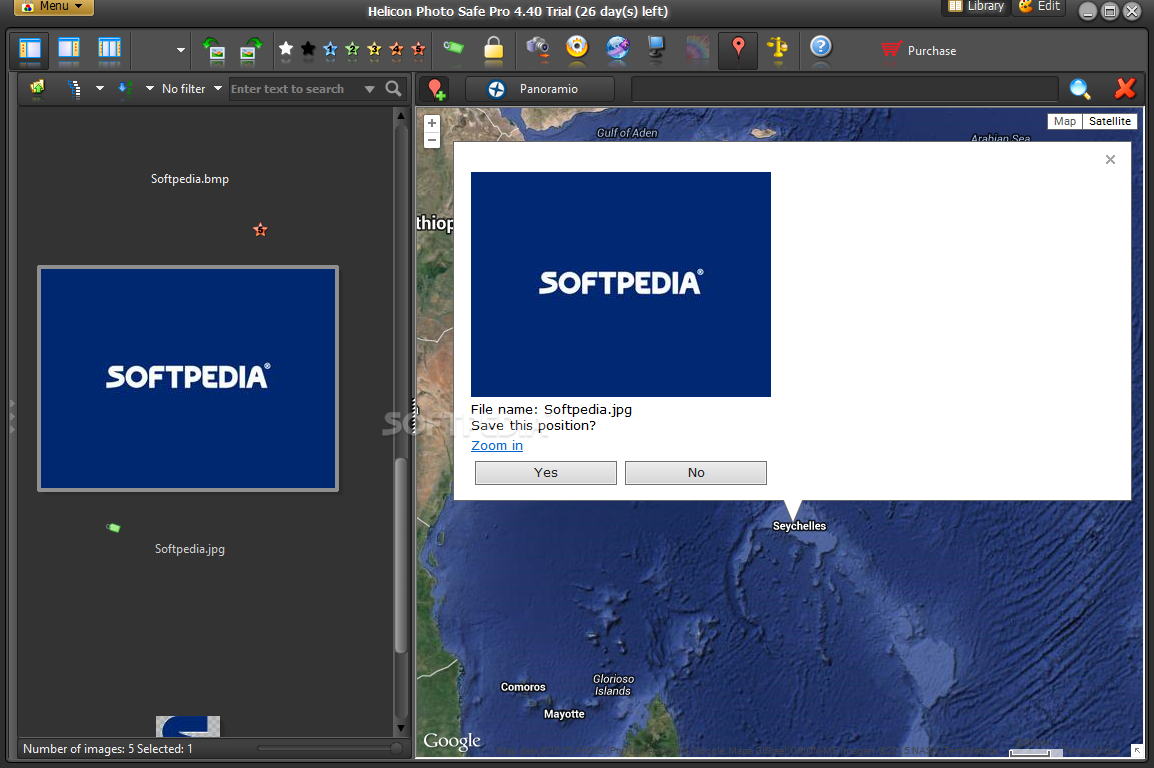1154x768 pixels.
Task: Click No to discard position
Action: point(695,473)
